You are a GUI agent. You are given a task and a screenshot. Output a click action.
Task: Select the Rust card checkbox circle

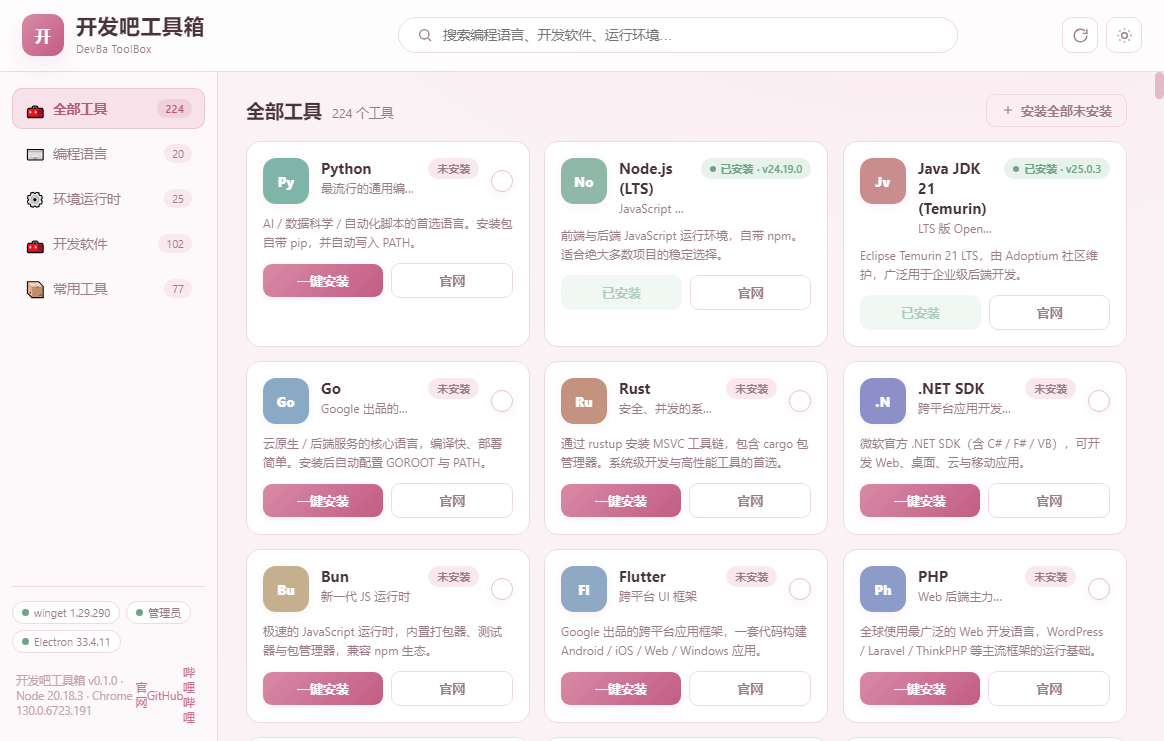click(800, 401)
